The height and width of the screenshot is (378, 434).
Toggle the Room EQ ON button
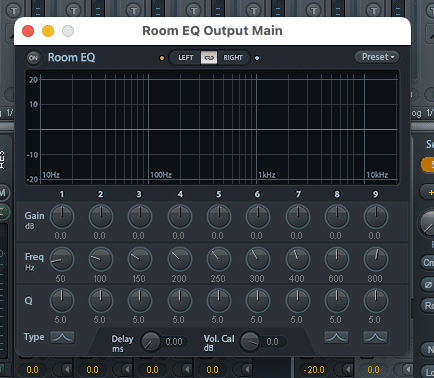tap(33, 58)
